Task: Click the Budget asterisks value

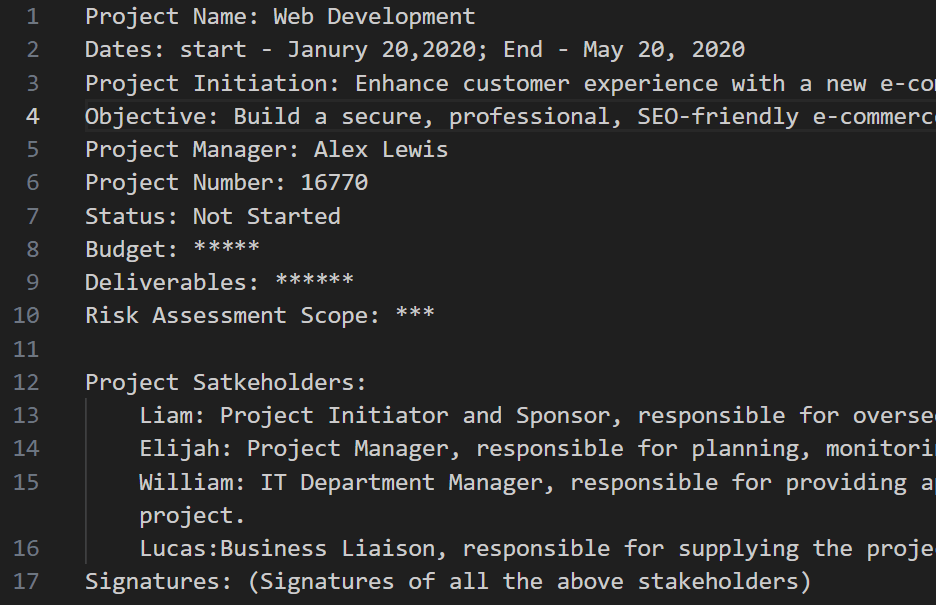Action: pyautogui.click(x=227, y=249)
